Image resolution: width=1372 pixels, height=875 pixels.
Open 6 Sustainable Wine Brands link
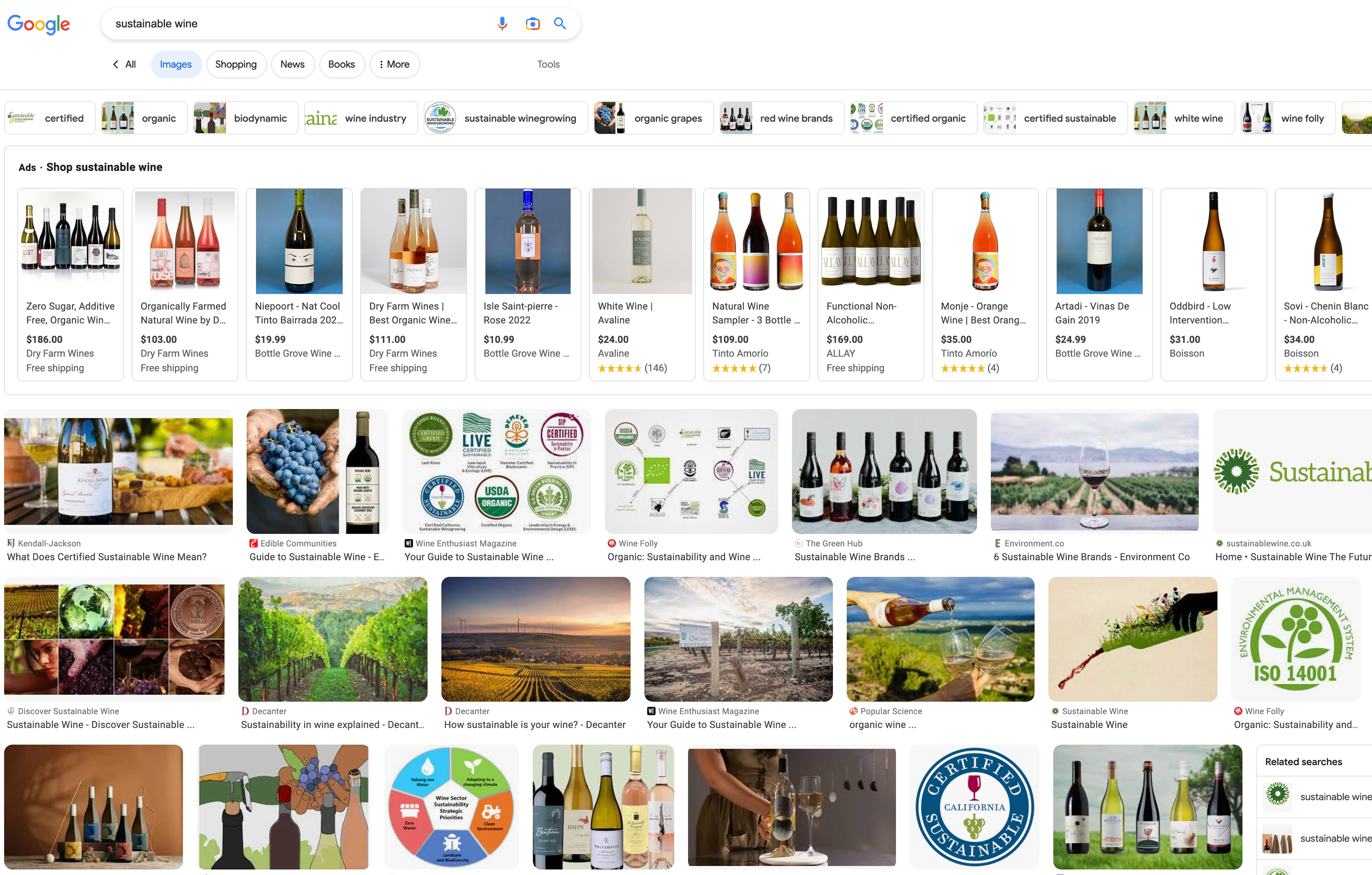click(x=1091, y=557)
